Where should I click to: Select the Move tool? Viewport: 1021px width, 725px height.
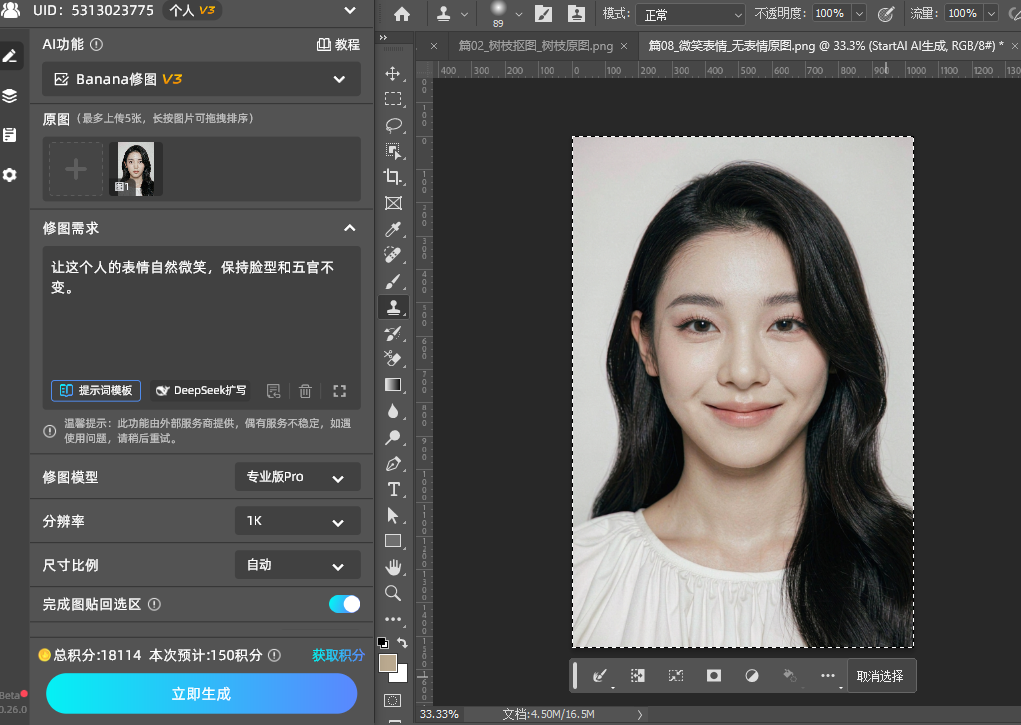click(x=393, y=73)
